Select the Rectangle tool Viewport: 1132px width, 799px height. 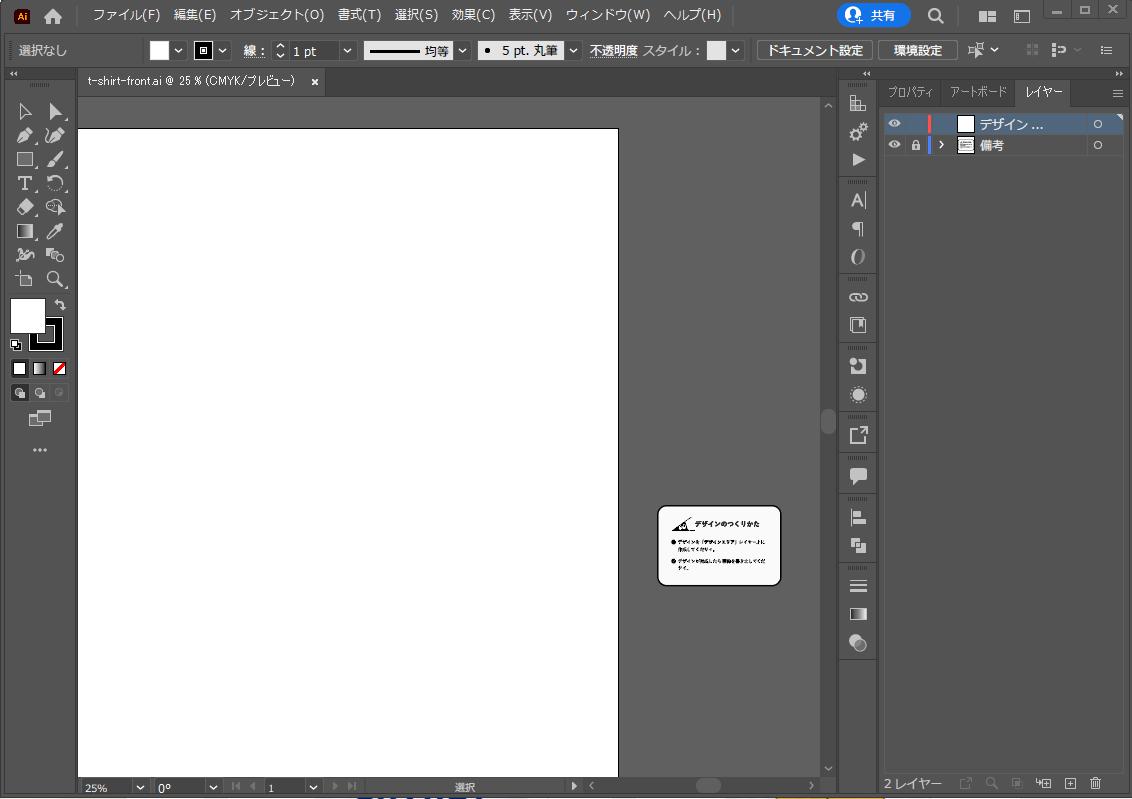tap(25, 160)
